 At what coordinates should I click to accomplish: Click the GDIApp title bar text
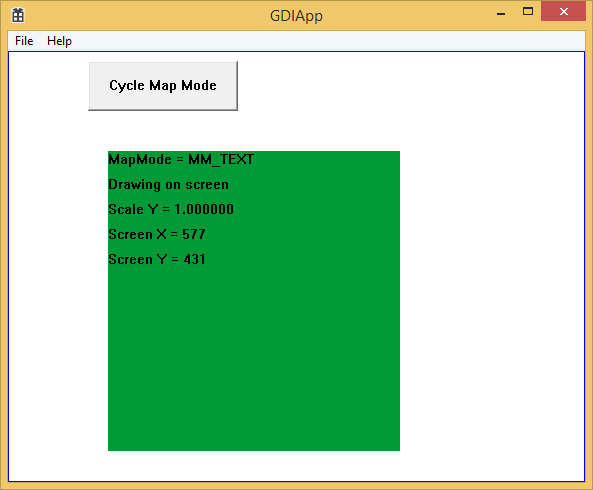[x=296, y=16]
